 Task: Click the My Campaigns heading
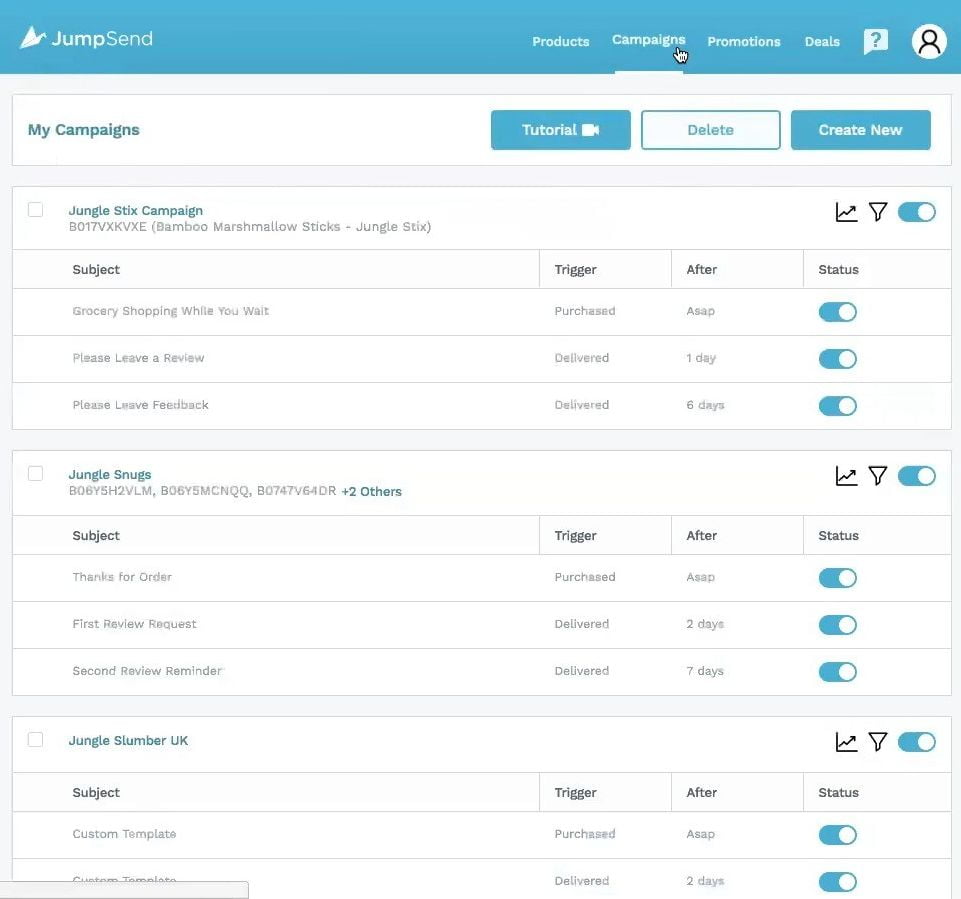[x=83, y=130]
